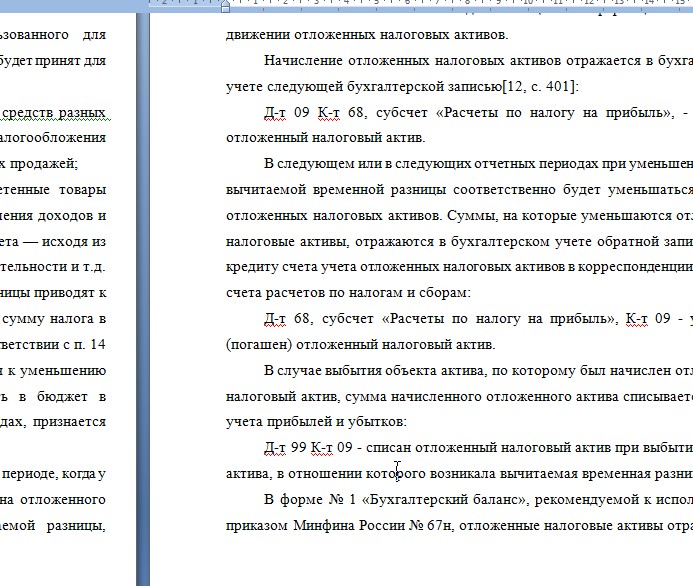Click "— исходя из" on the left page

click(65, 241)
